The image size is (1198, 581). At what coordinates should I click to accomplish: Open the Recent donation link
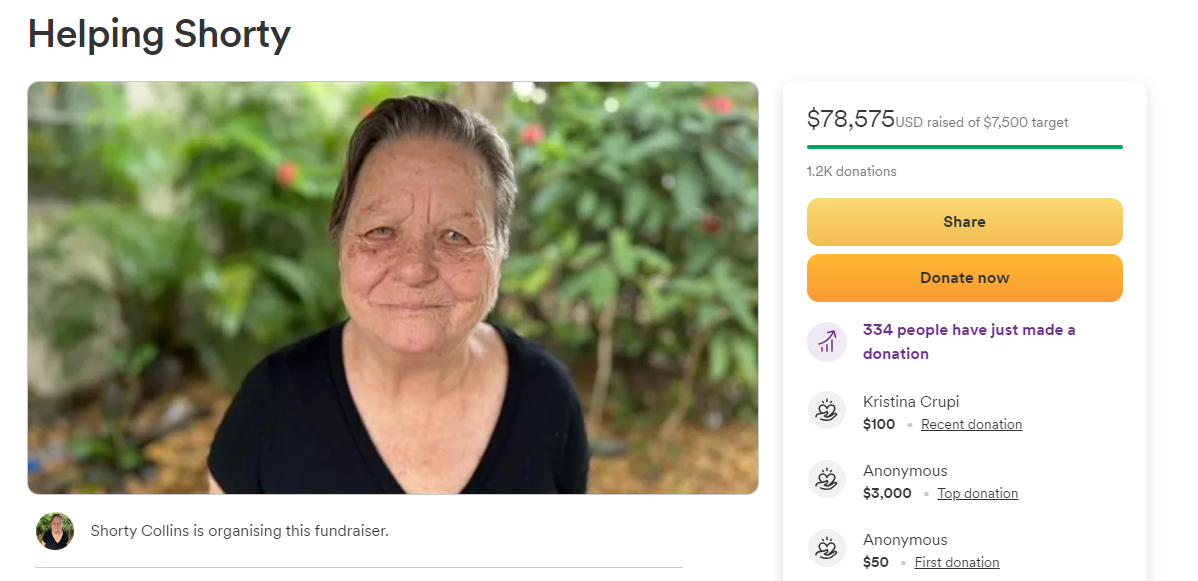click(971, 424)
